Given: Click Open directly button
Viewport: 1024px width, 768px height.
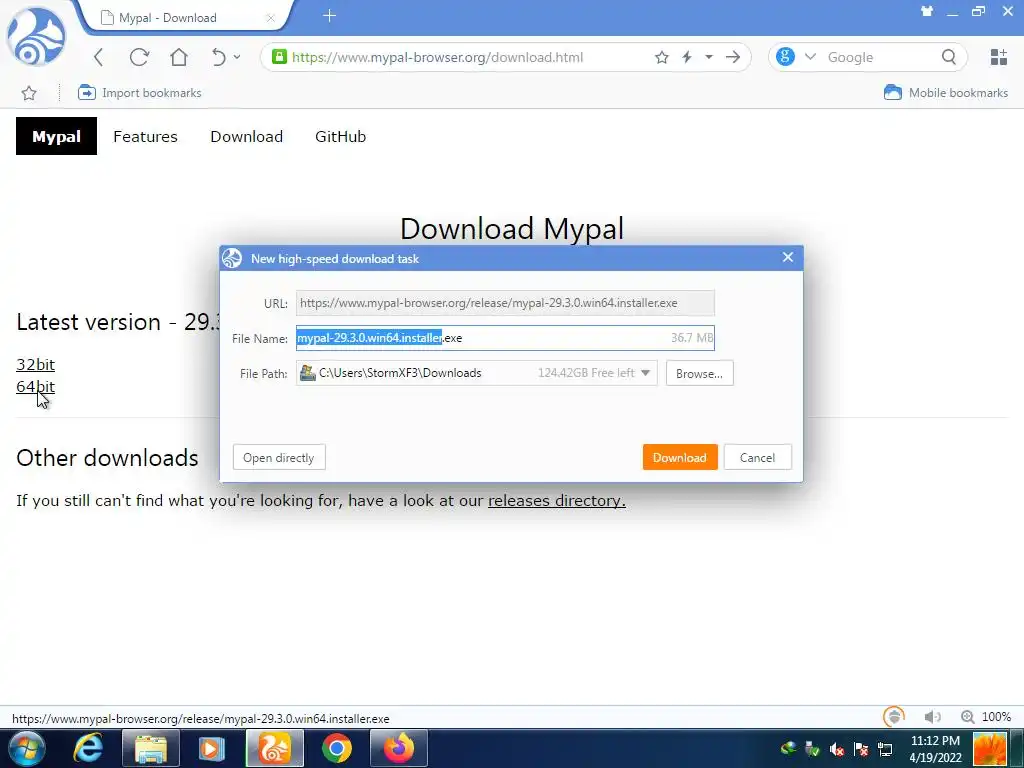Looking at the screenshot, I should (279, 458).
